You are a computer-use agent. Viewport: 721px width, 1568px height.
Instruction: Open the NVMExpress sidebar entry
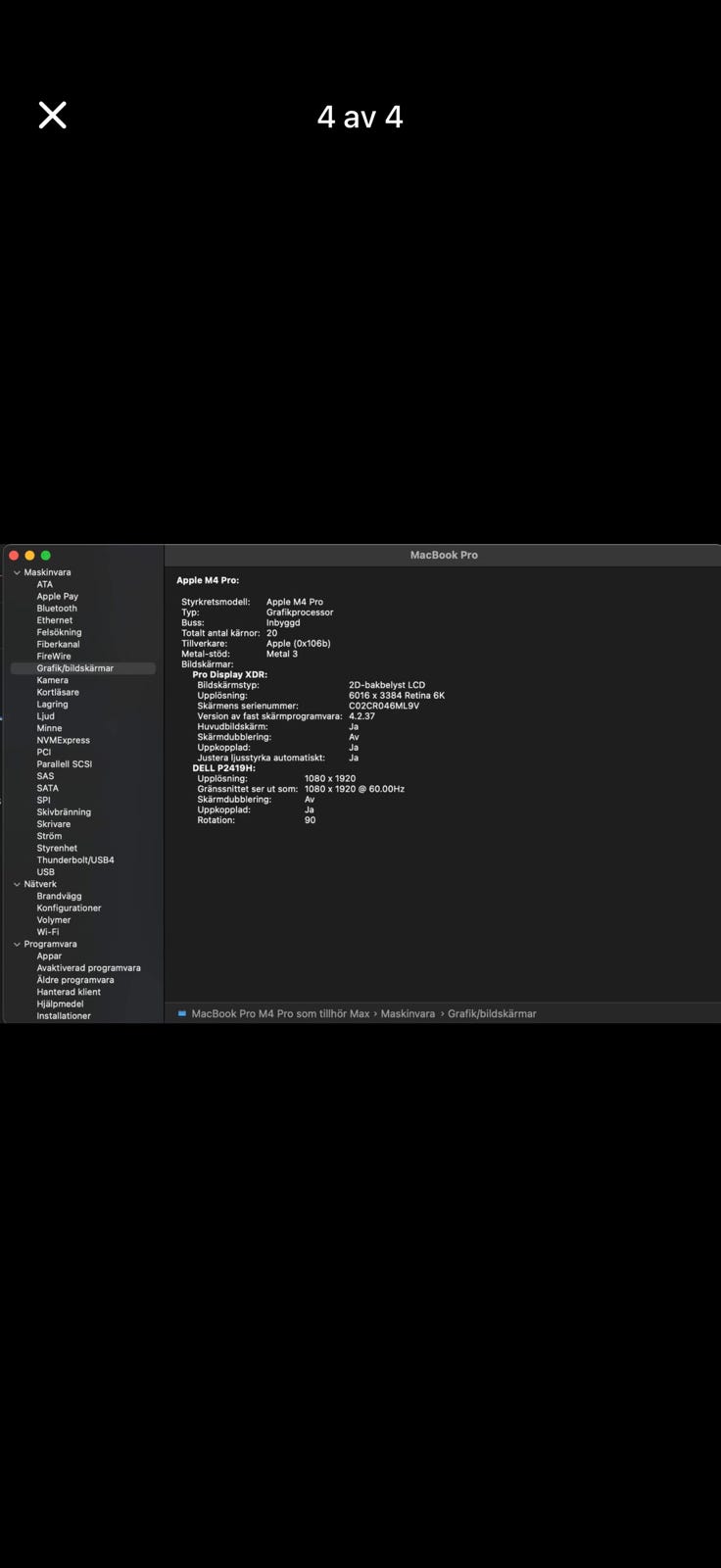click(64, 740)
